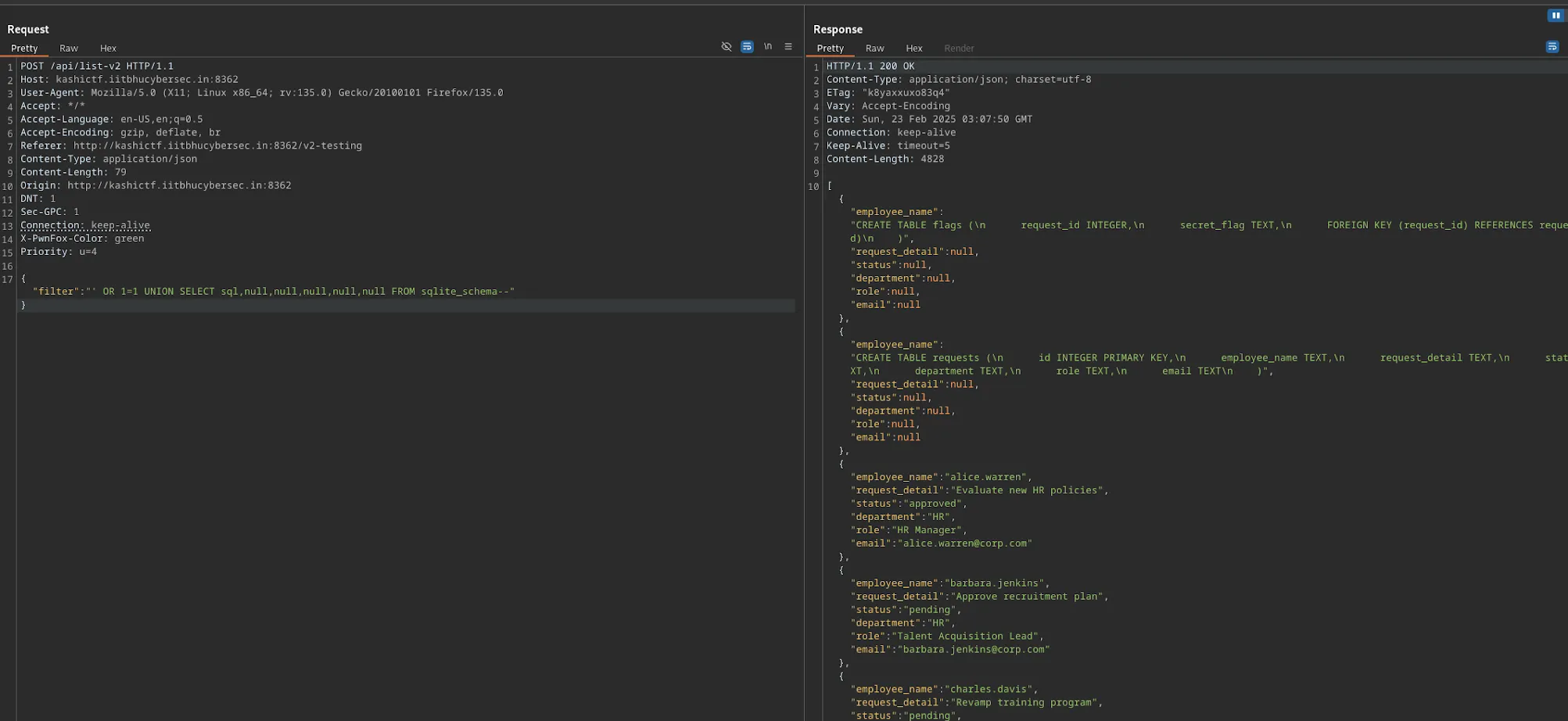Click "barbara.jenkins" employee name value
Viewport: 1568px width, 721px height.
pyautogui.click(x=994, y=583)
